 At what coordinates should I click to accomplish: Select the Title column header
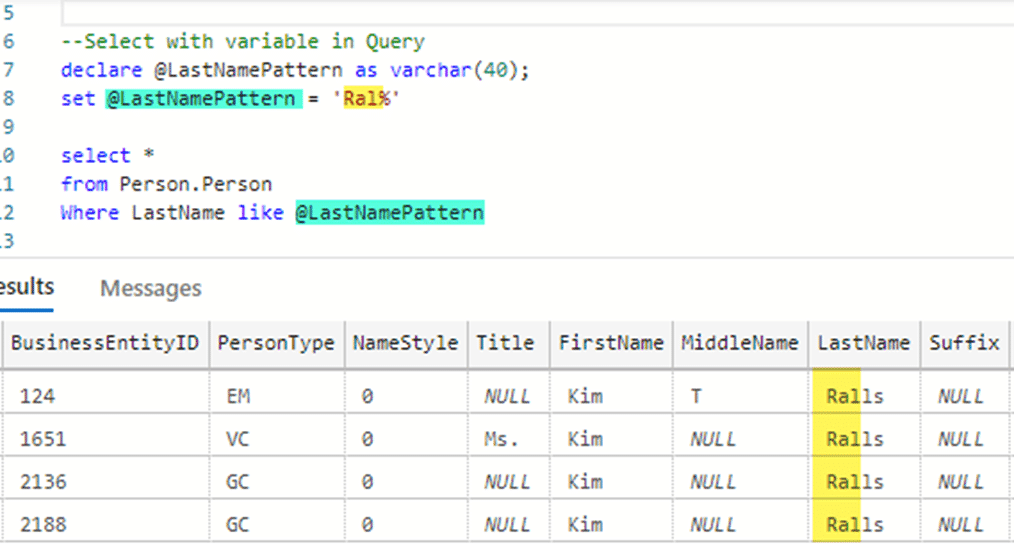[x=505, y=343]
